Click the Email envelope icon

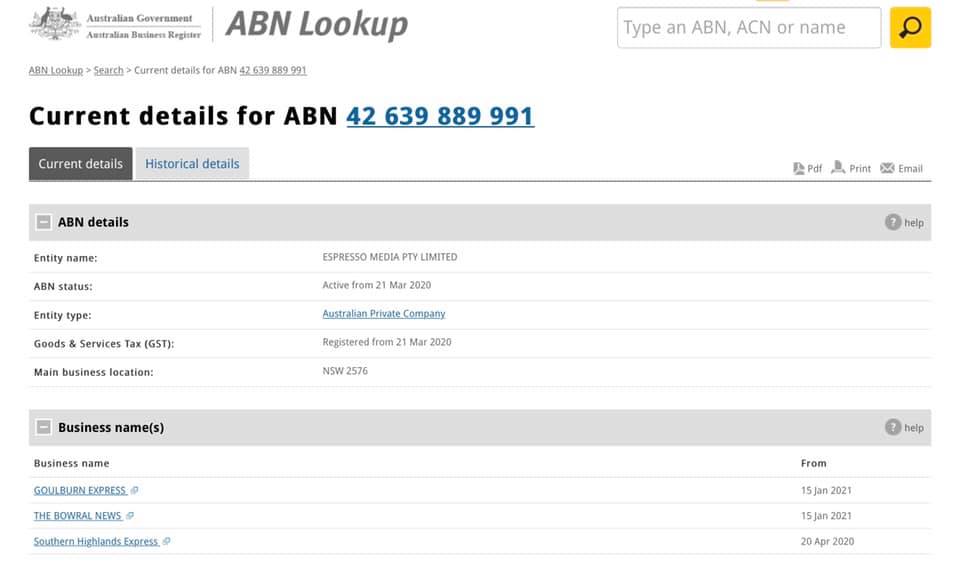pos(887,168)
